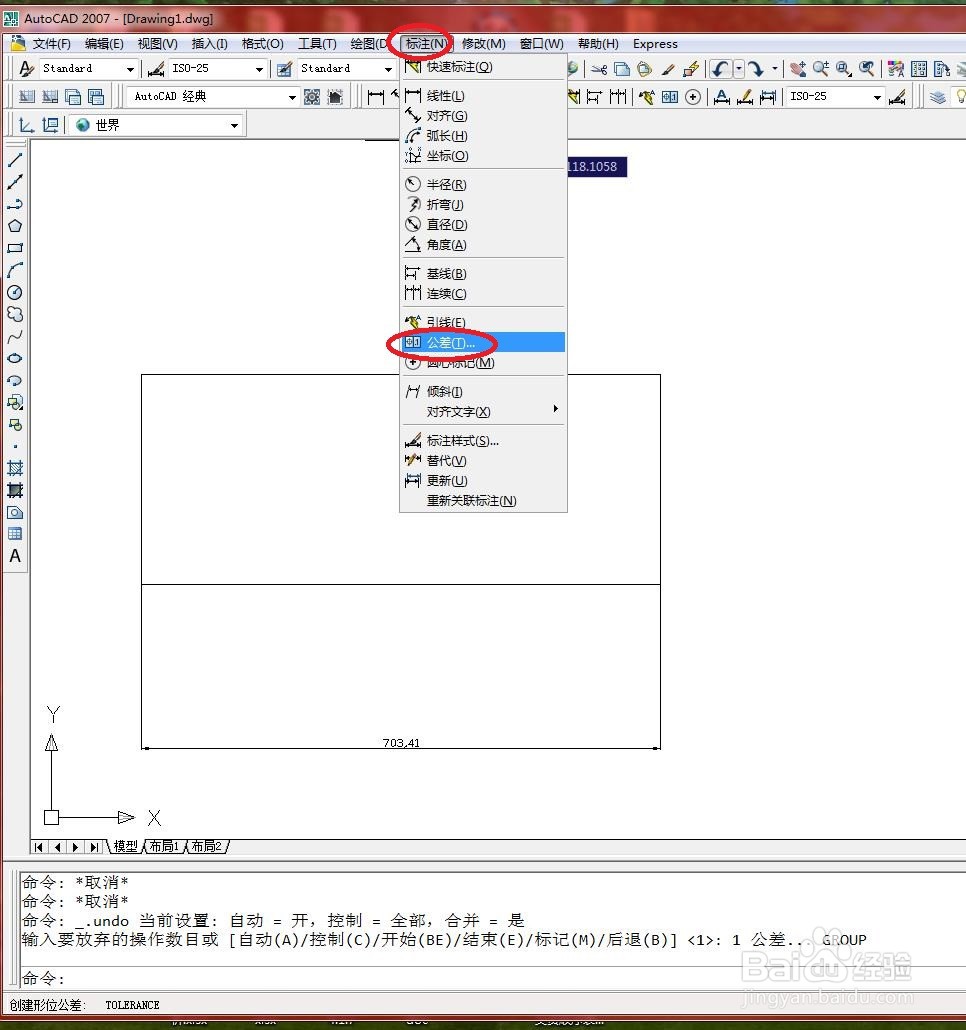Click the Workspace Settings gear icon
966x1030 pixels.
pos(312,97)
